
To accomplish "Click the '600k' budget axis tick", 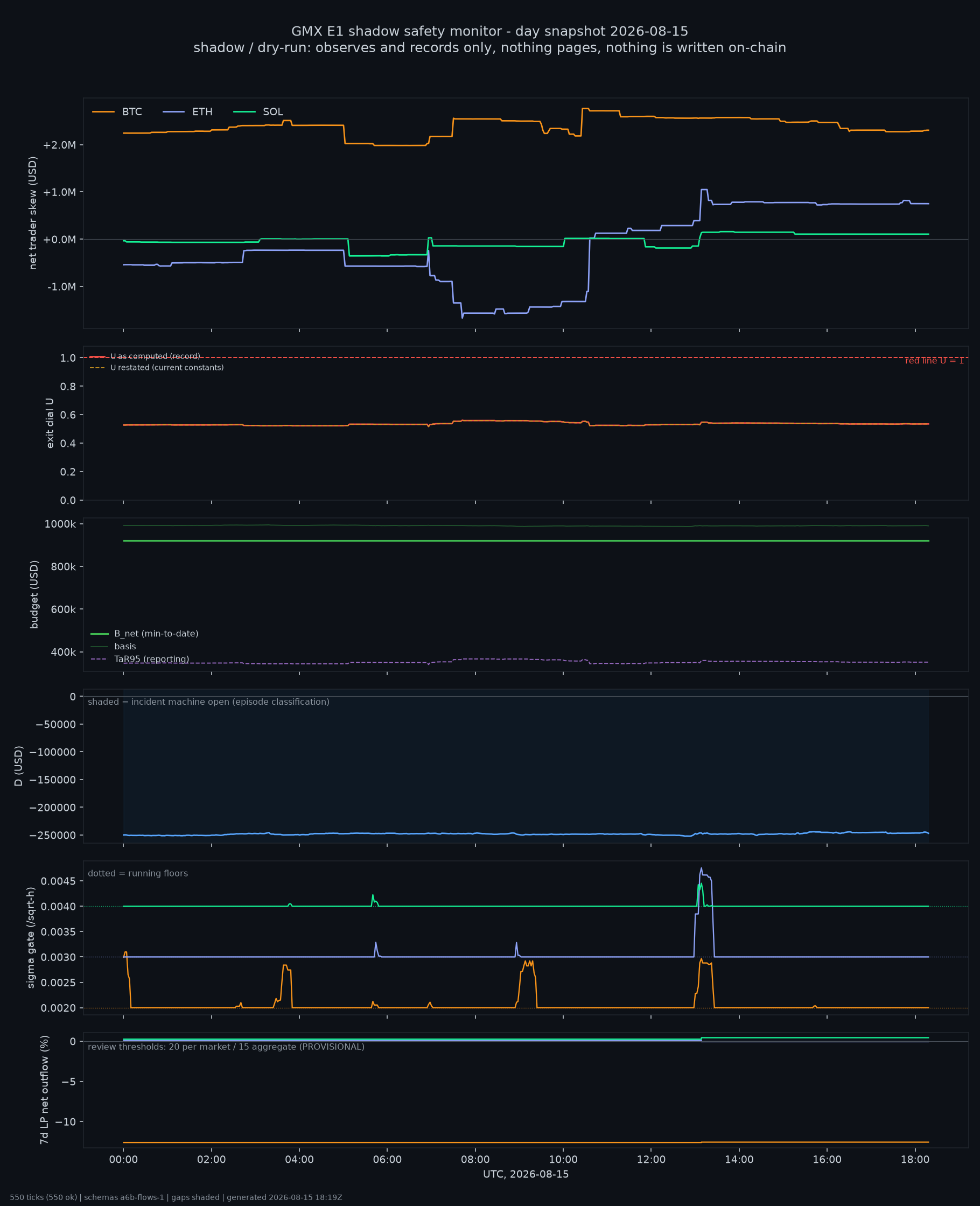I will (x=63, y=609).
